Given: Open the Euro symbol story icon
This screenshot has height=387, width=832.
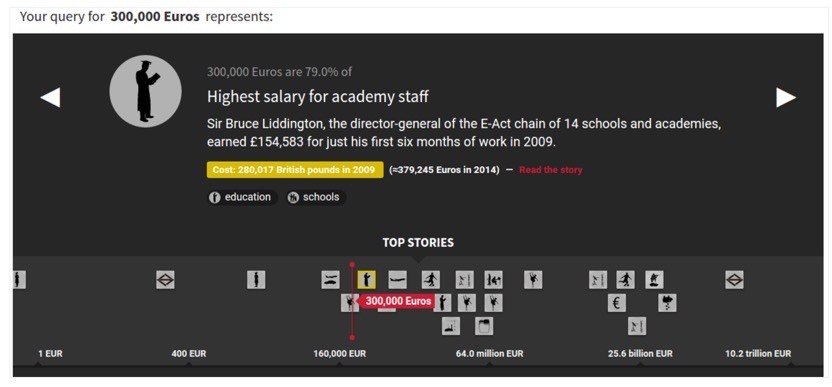Looking at the screenshot, I should pos(617,303).
